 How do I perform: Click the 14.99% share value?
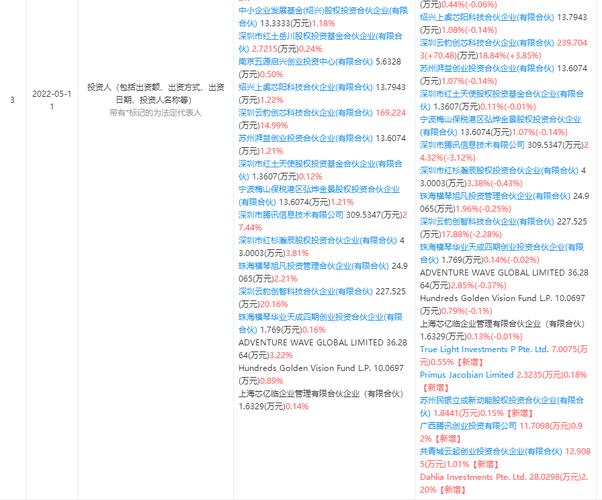[x=274, y=126]
